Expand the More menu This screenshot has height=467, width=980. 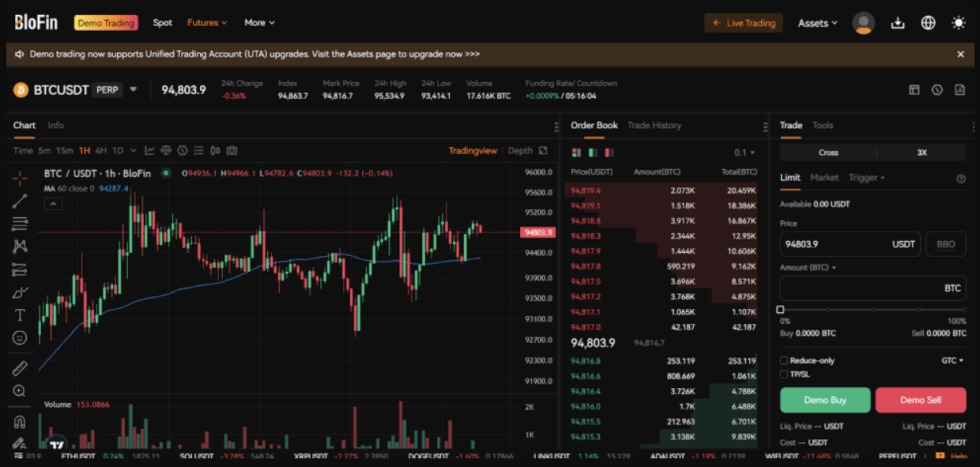[x=259, y=23]
